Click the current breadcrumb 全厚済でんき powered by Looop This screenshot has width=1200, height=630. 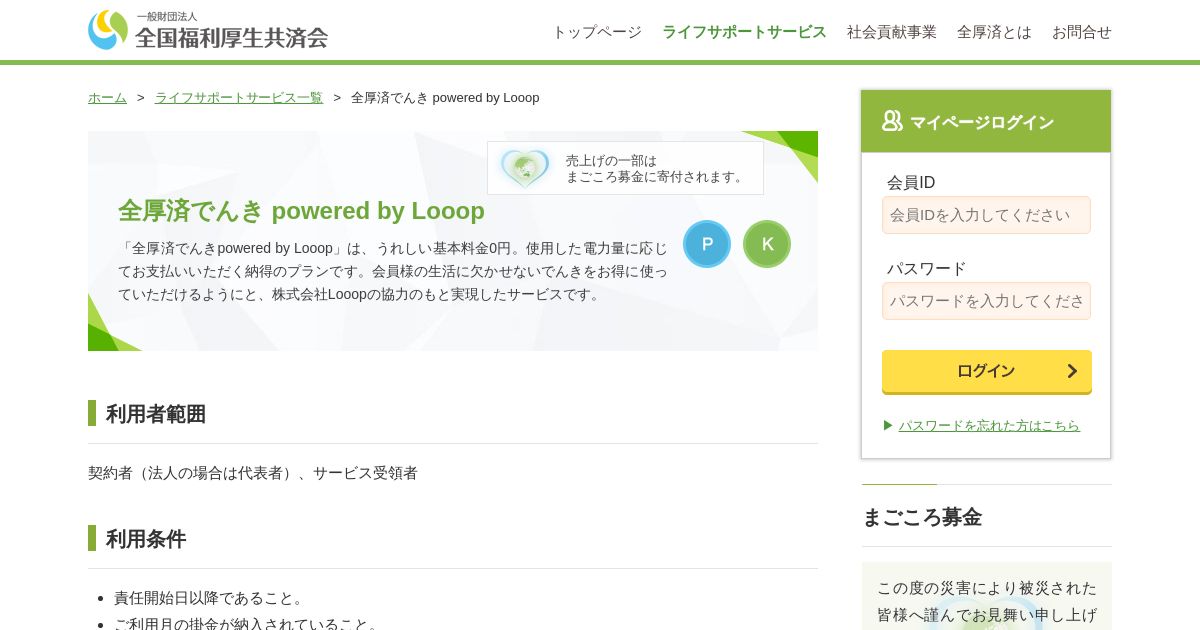[x=445, y=97]
